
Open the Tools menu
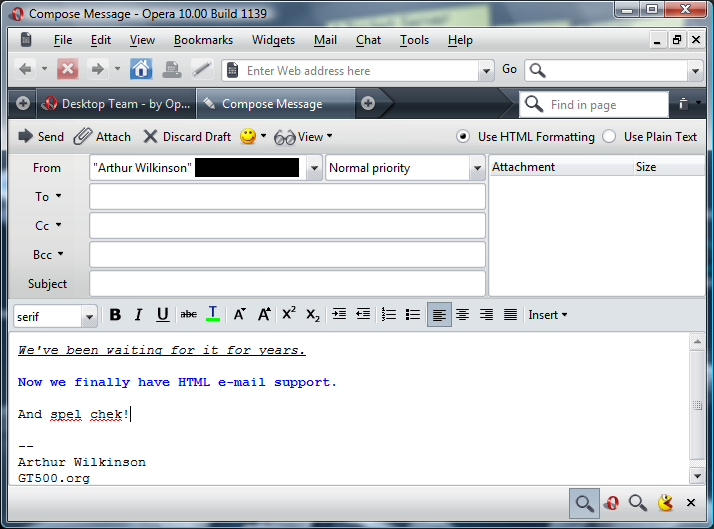point(414,40)
